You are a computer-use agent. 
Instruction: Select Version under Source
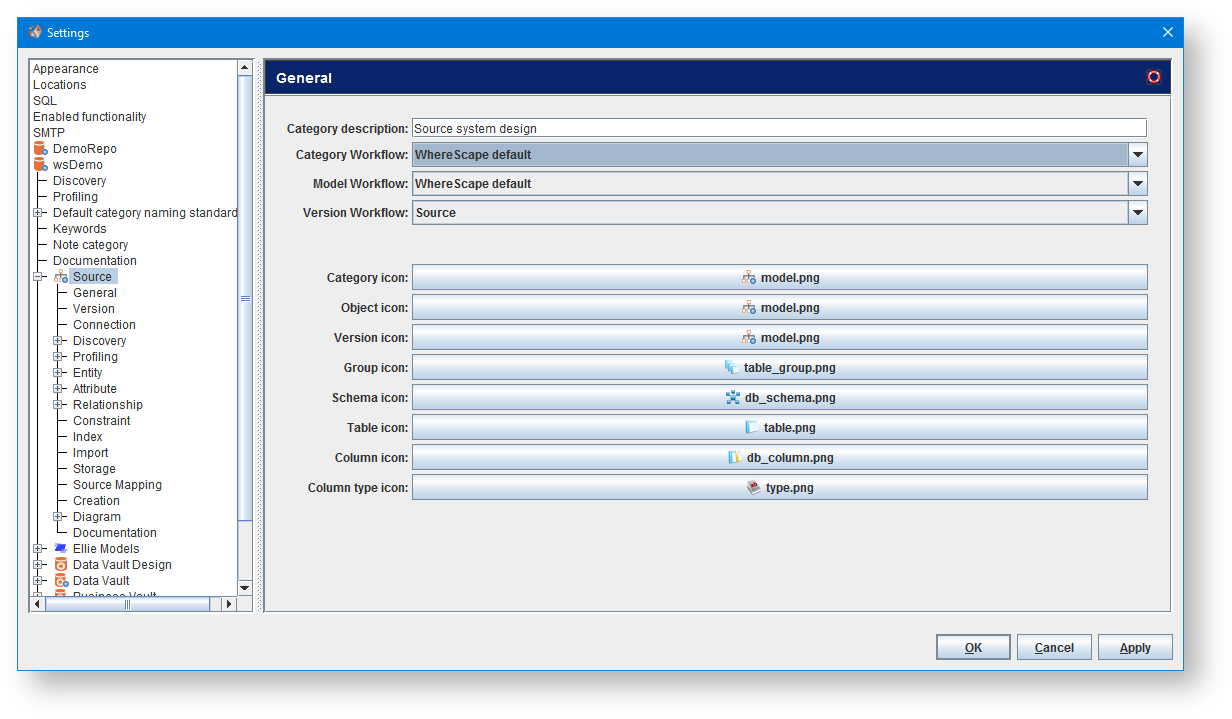coord(94,309)
